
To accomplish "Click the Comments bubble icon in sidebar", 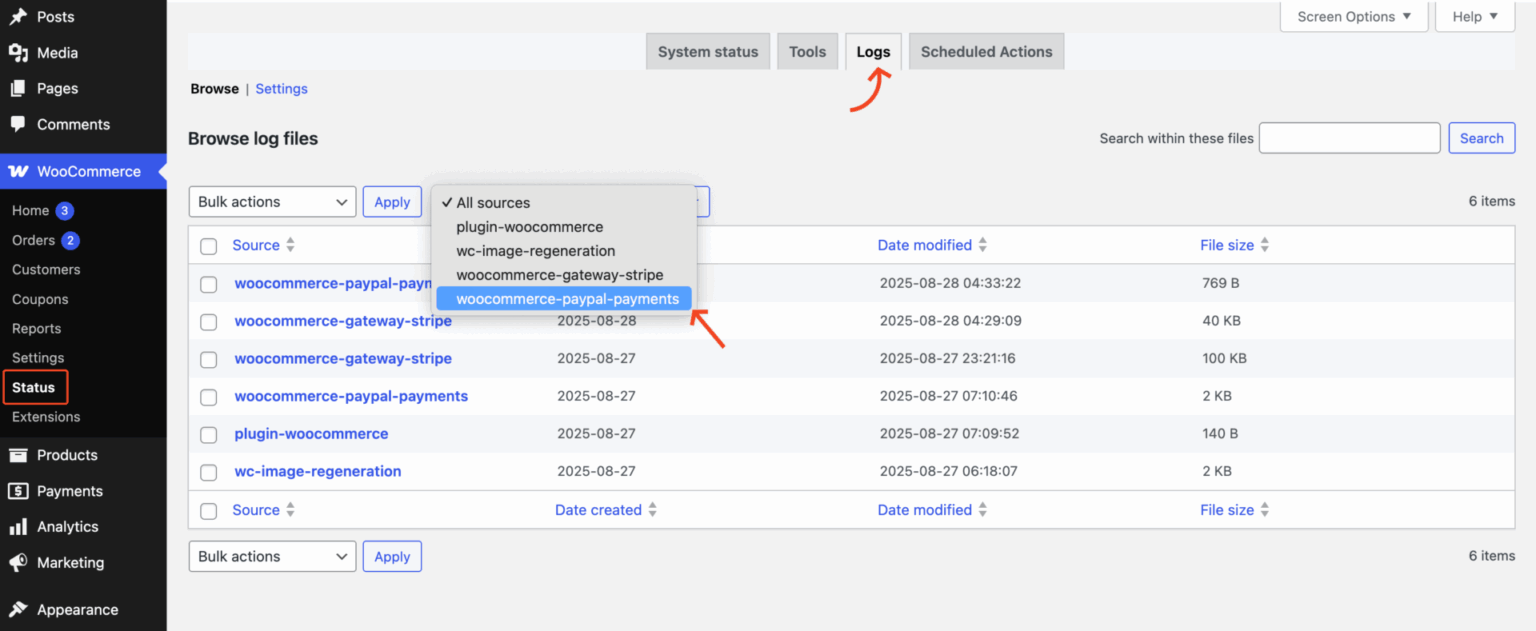I will [18, 124].
